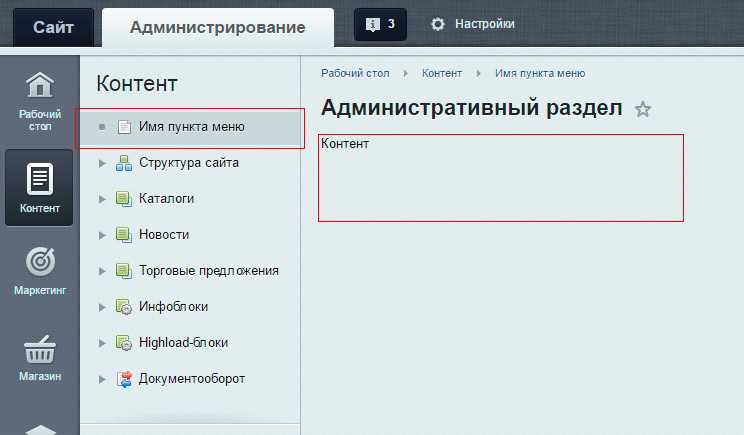
Task: Open Highload-блоки tree item
Action: tap(184, 342)
